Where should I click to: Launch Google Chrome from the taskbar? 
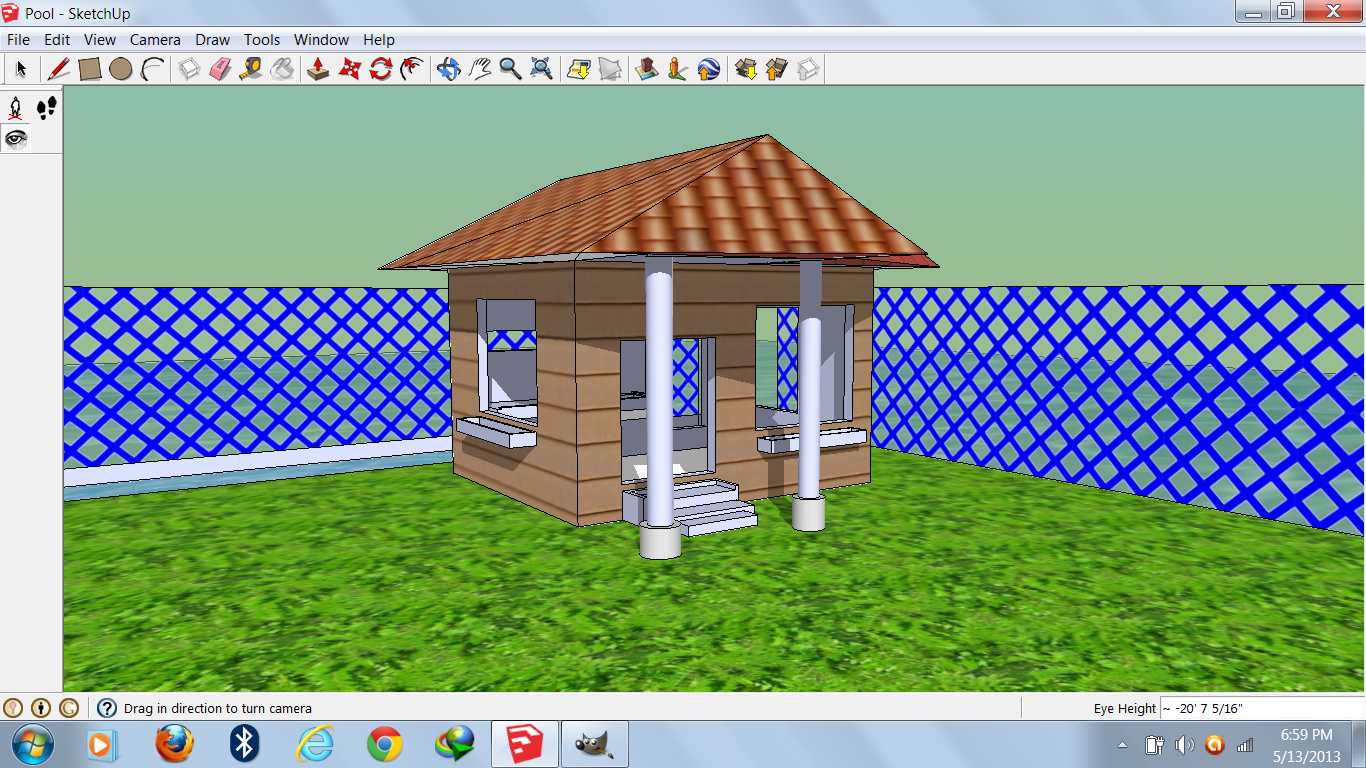[385, 745]
